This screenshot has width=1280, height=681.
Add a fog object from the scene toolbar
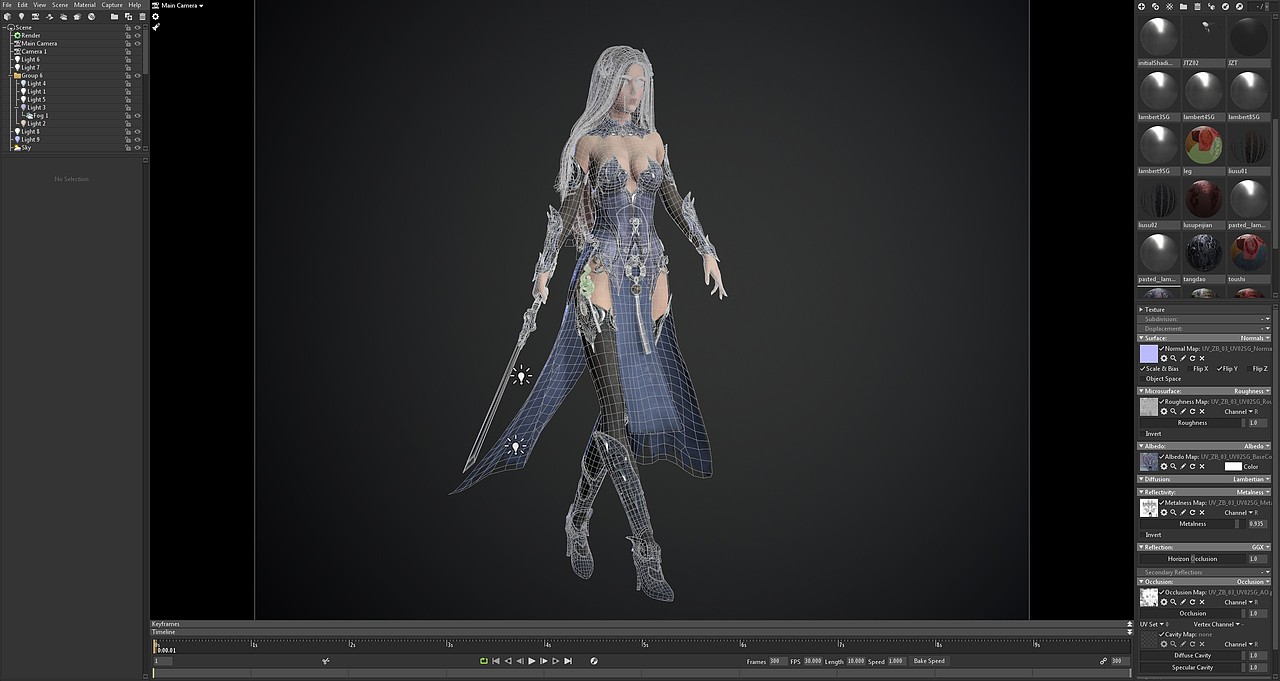63,16
